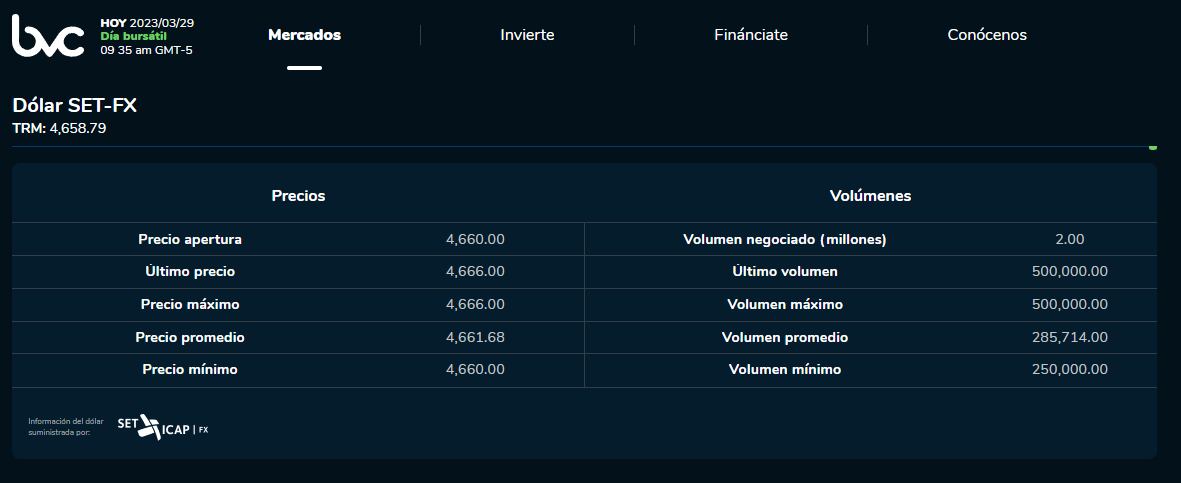Click the Dólar SET-FX heading
1181x483 pixels.
click(x=74, y=106)
